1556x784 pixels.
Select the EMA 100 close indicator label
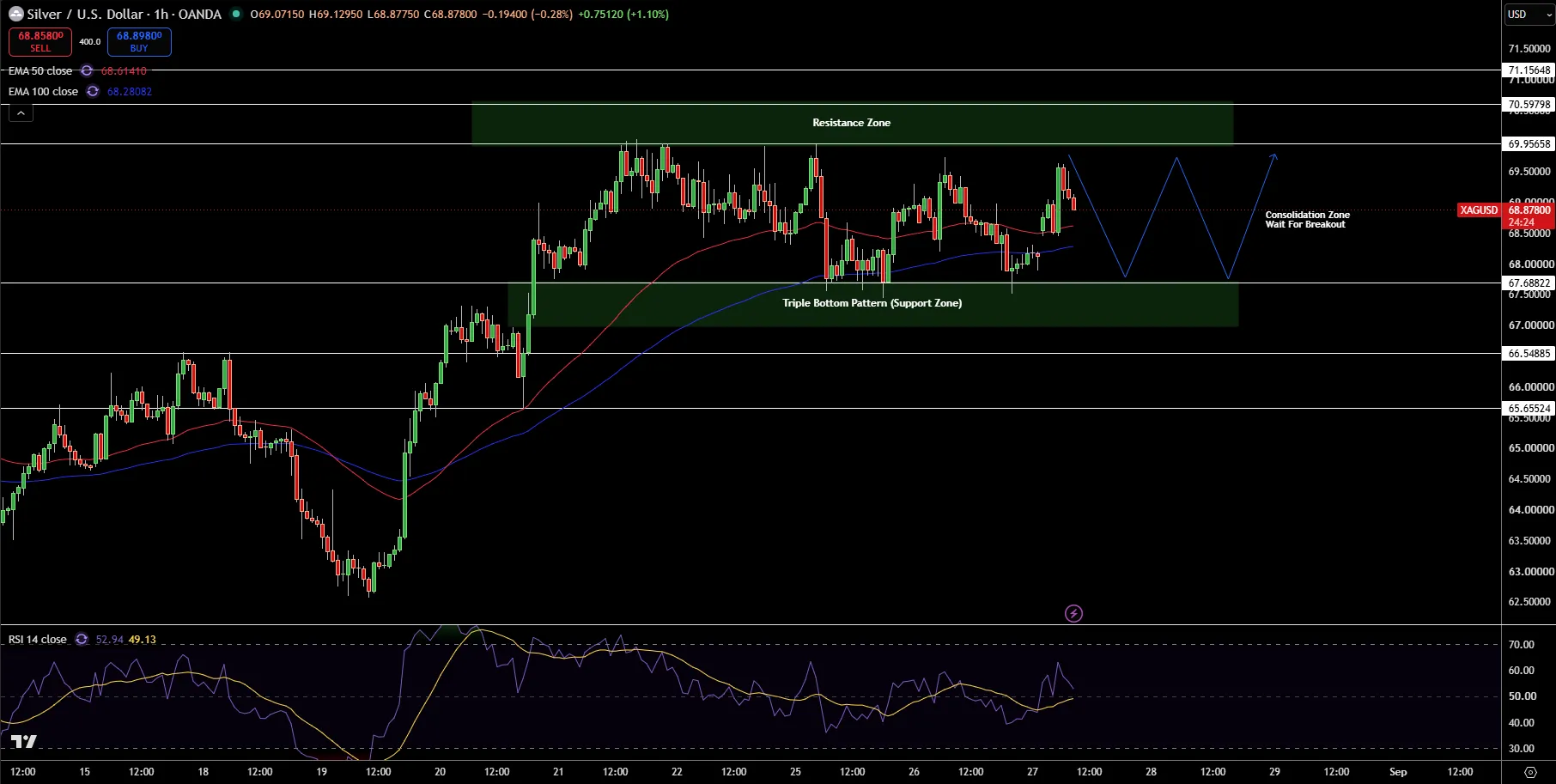tap(43, 92)
